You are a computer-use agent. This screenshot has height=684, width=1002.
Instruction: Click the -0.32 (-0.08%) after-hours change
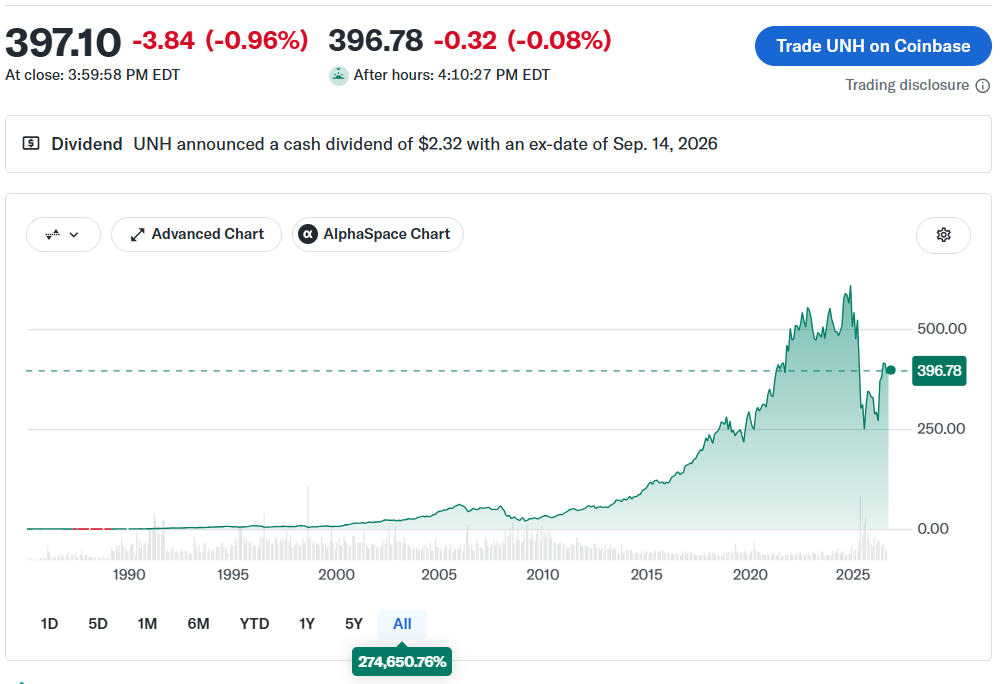pyautogui.click(x=523, y=41)
